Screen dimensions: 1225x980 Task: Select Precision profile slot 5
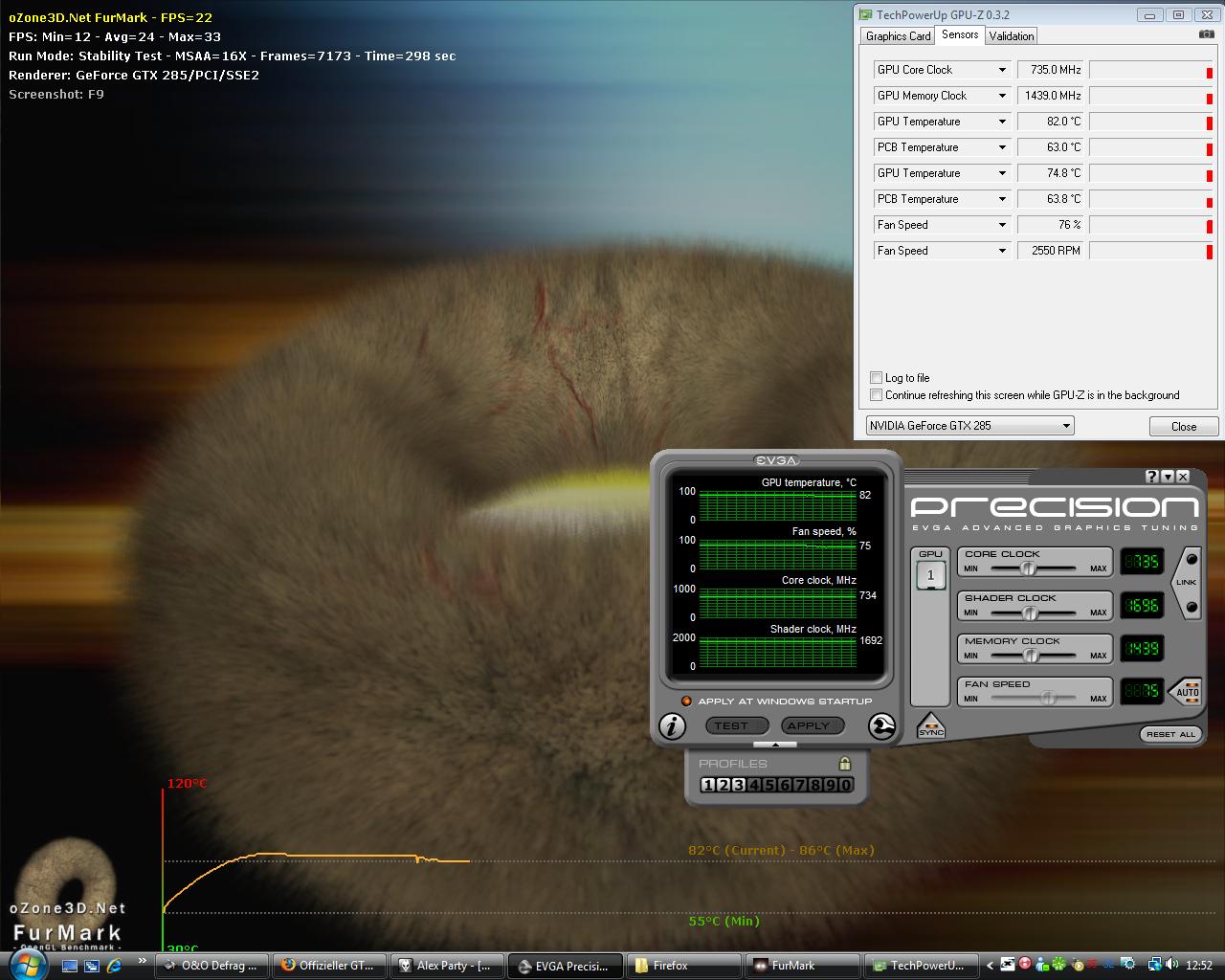click(769, 785)
